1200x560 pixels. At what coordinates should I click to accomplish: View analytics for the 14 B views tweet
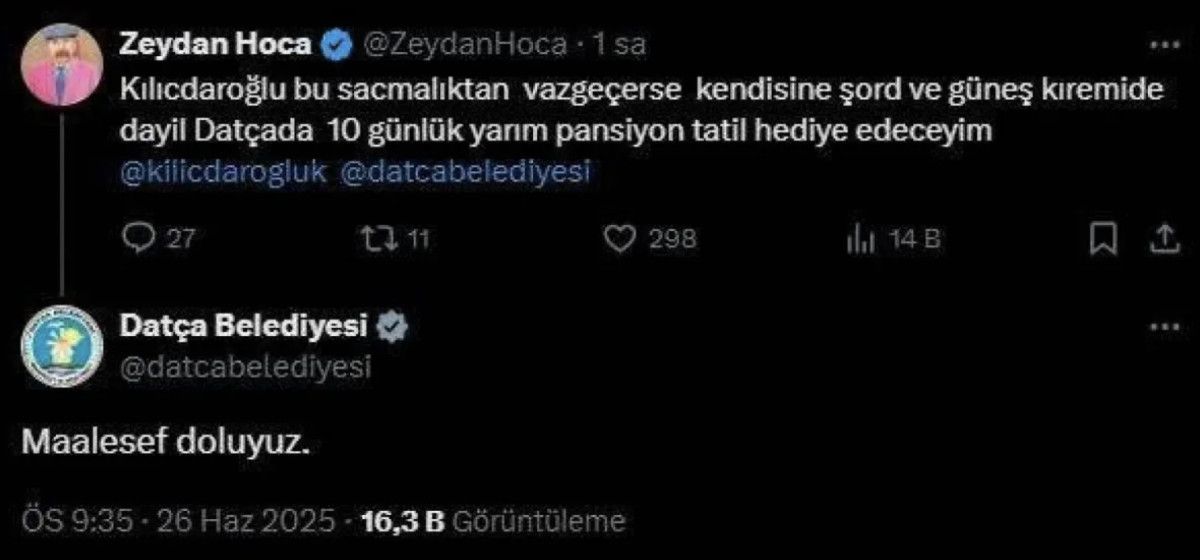pos(860,239)
